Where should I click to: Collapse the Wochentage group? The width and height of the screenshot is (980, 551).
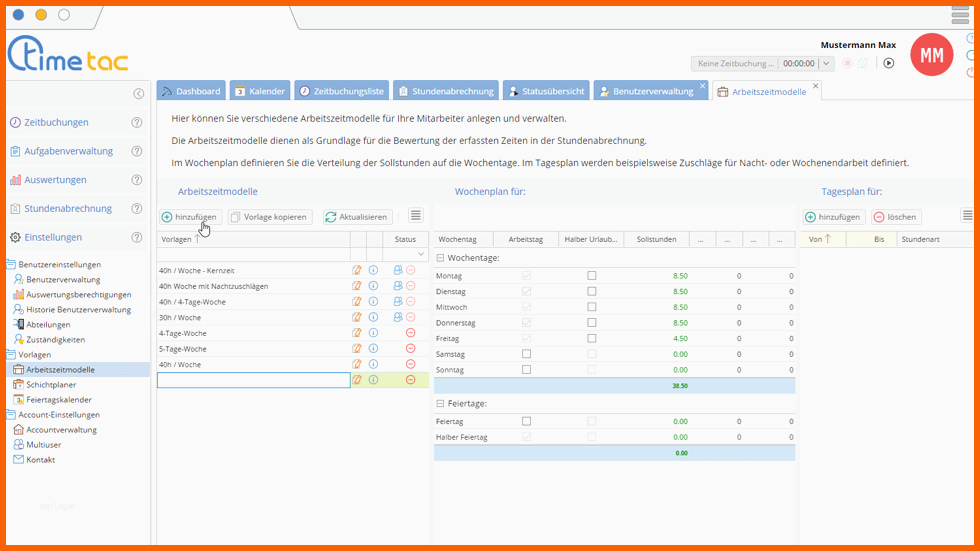[x=440, y=257]
